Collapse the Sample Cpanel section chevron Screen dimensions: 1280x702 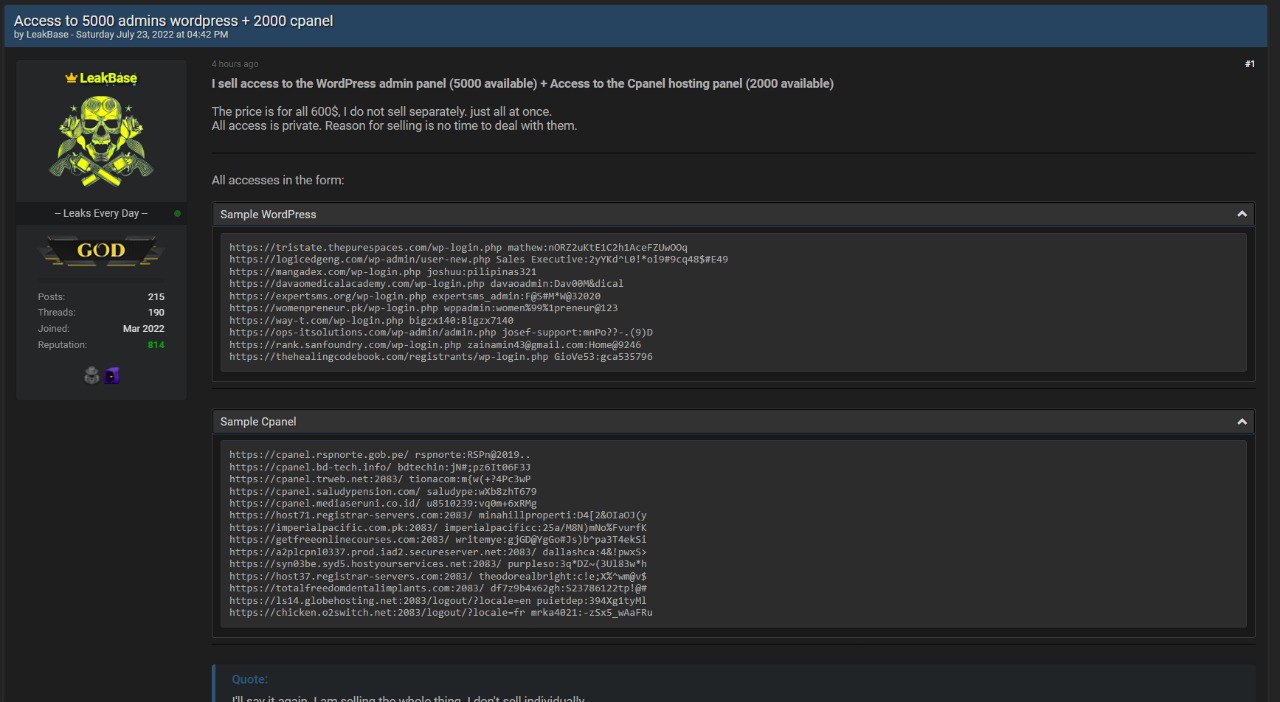pos(1242,422)
